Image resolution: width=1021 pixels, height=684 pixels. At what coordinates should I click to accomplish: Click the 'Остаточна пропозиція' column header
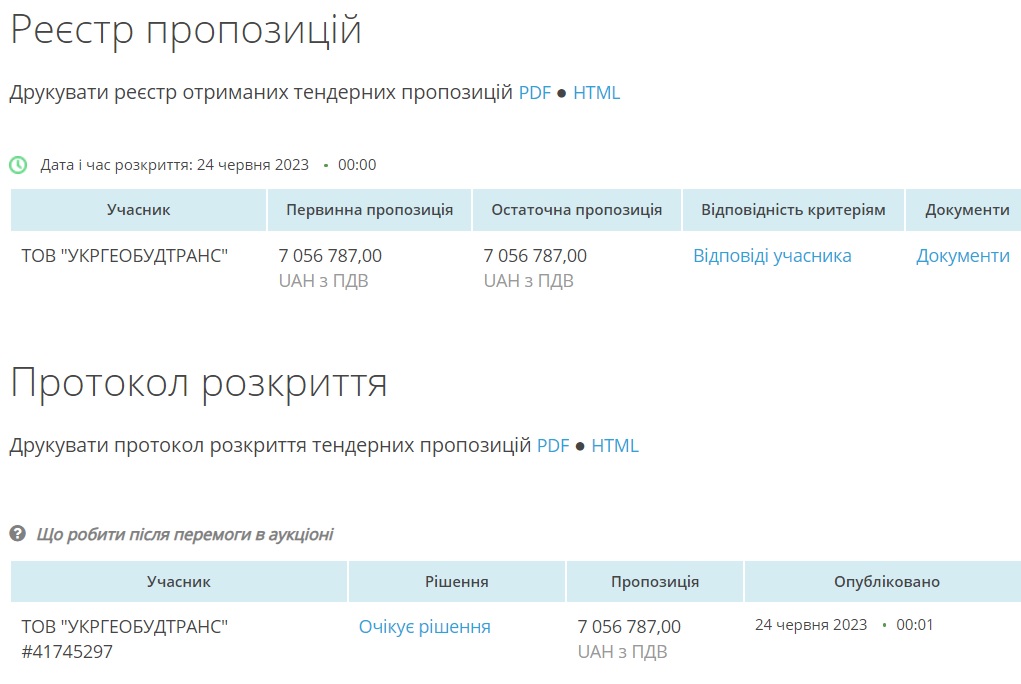(576, 210)
